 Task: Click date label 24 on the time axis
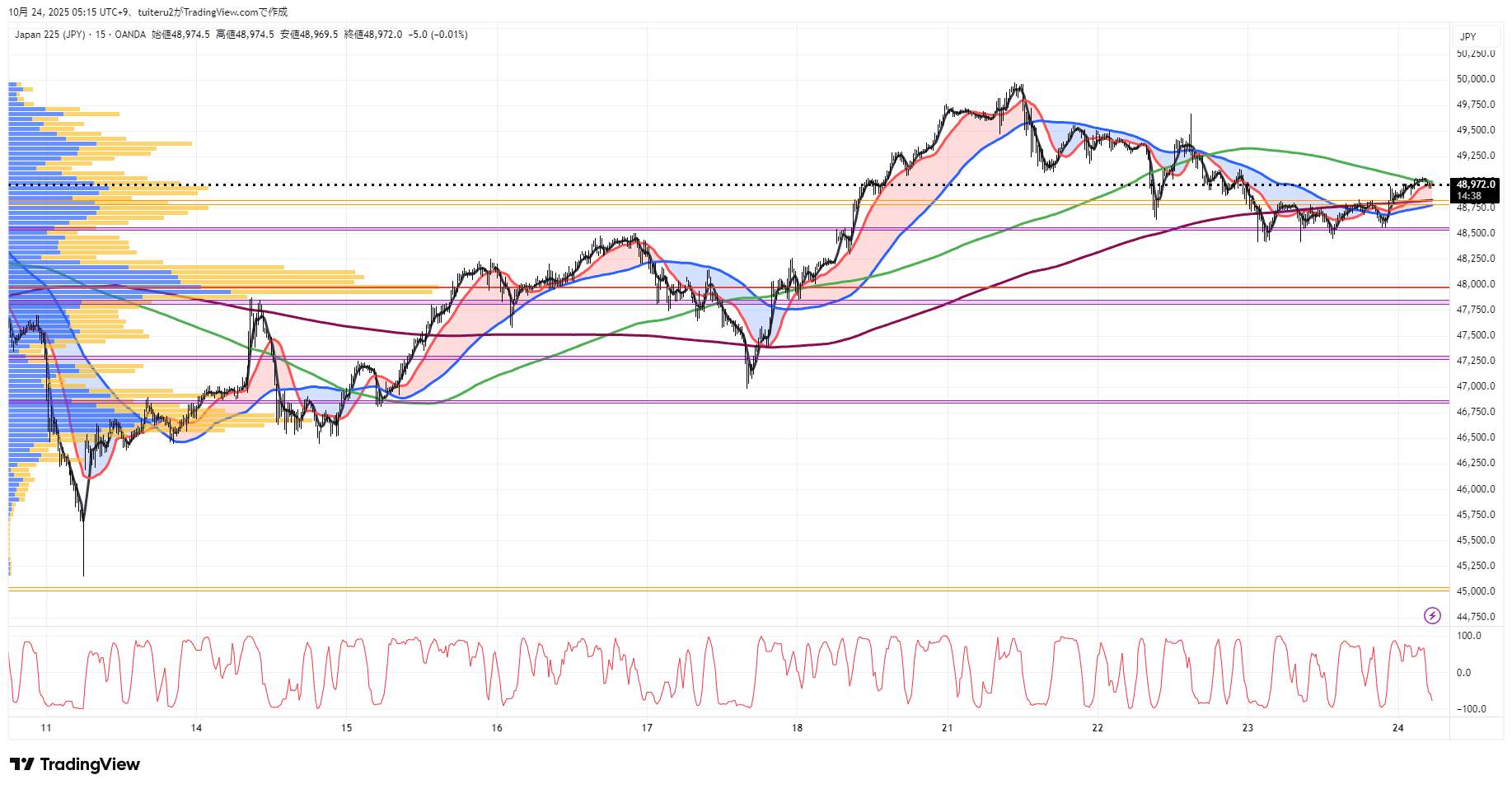coord(1397,727)
